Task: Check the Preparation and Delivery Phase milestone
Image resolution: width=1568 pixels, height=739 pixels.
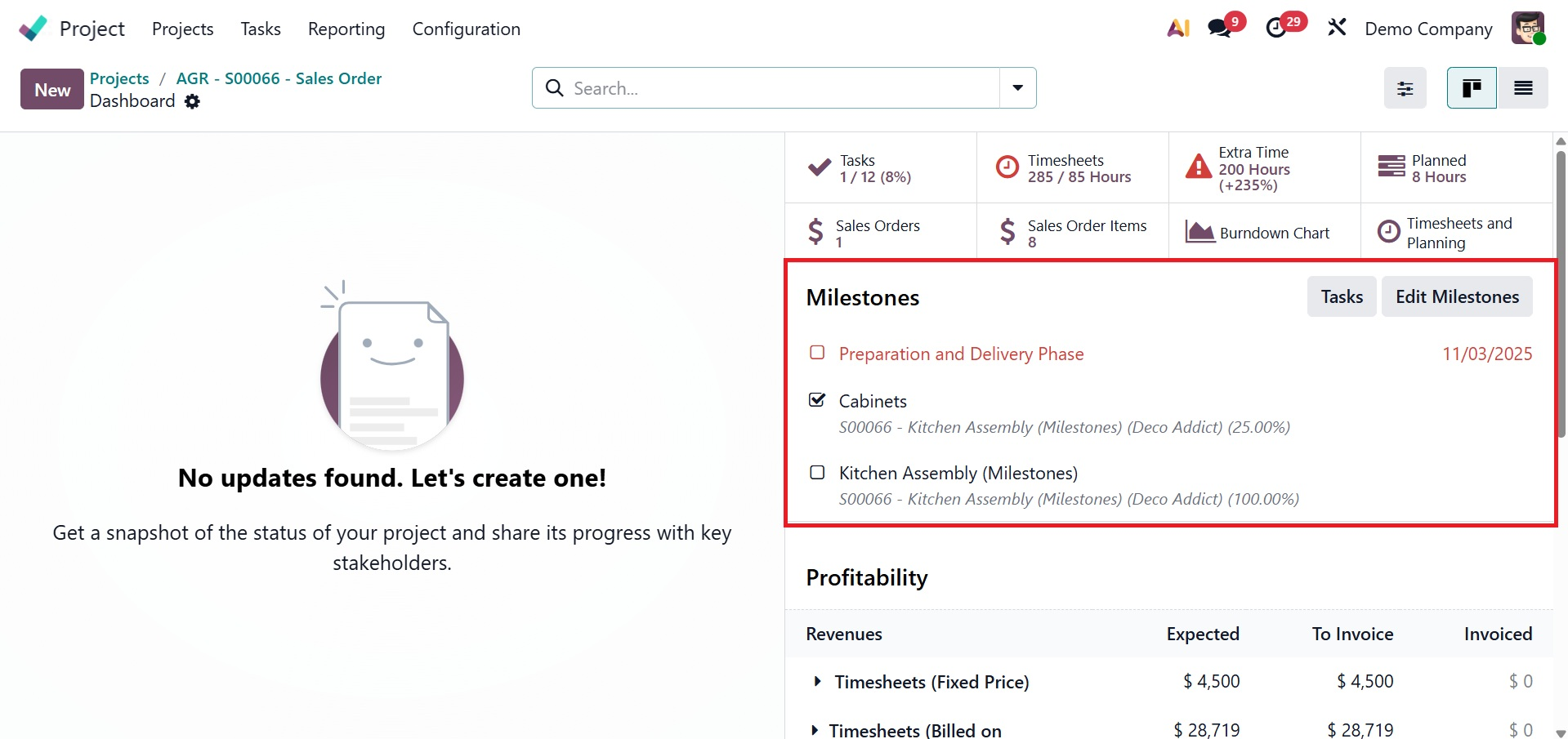Action: (817, 353)
